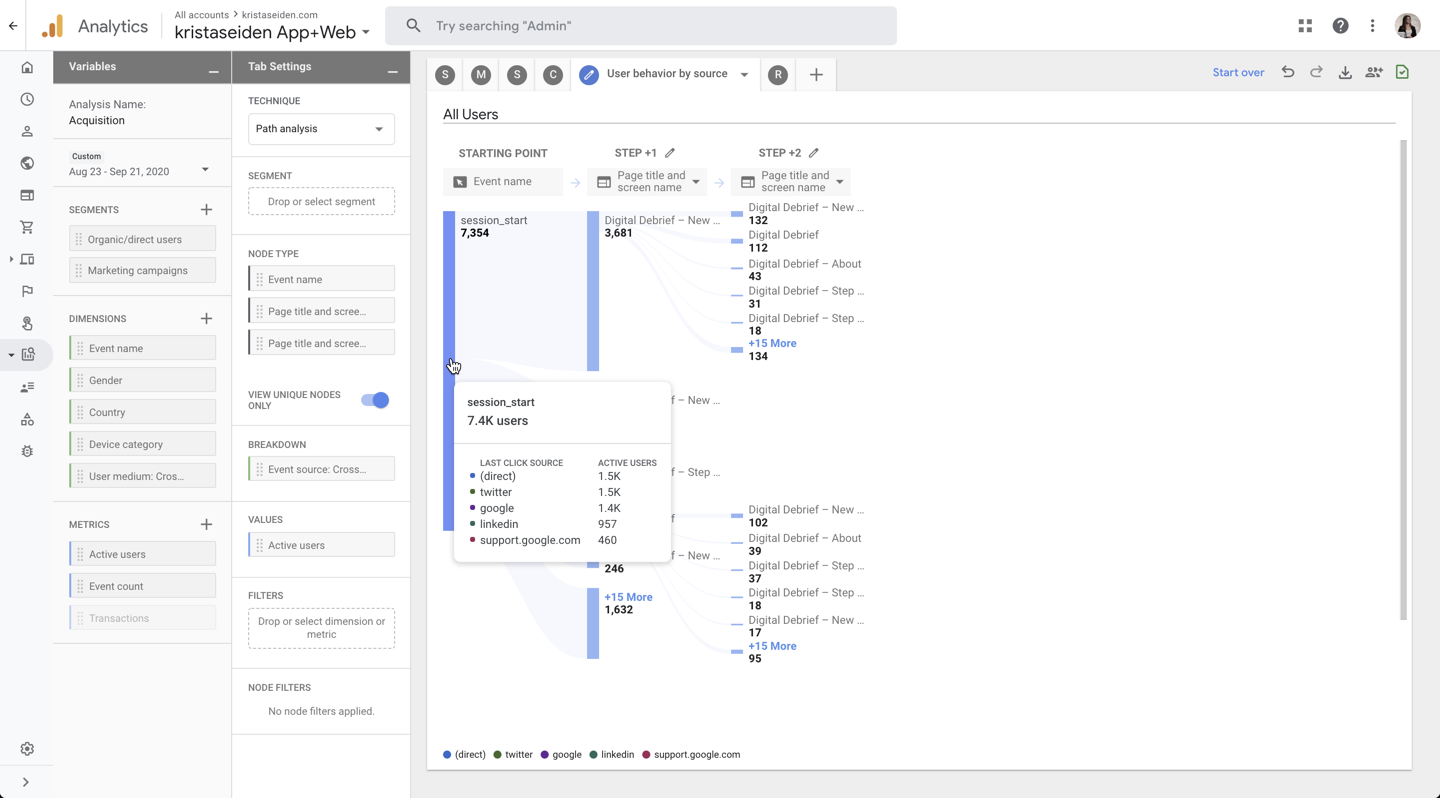This screenshot has width=1440, height=798.
Task: Open the kristaseiden App+Web property selector
Action: (x=272, y=32)
